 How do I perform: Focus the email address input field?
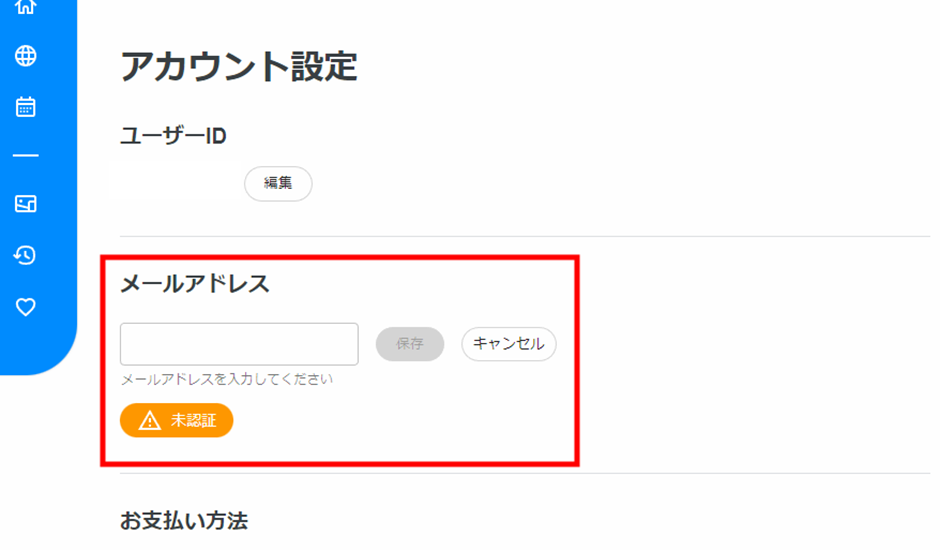[239, 344]
